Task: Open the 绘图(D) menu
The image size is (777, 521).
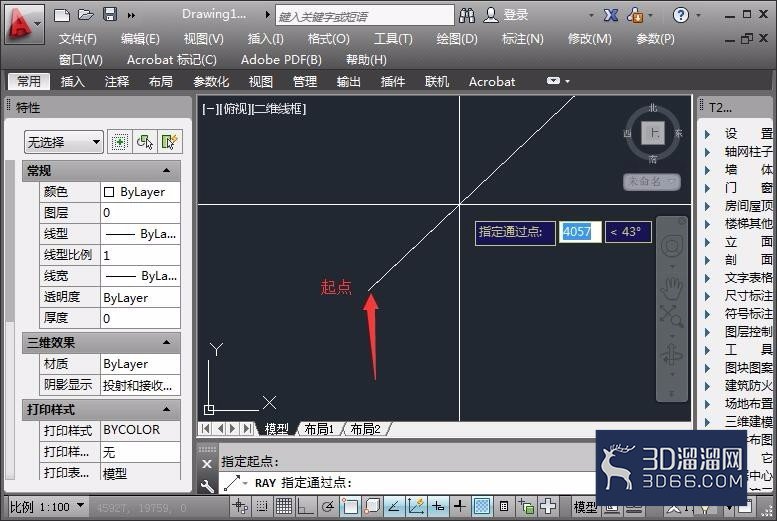Action: pos(456,39)
